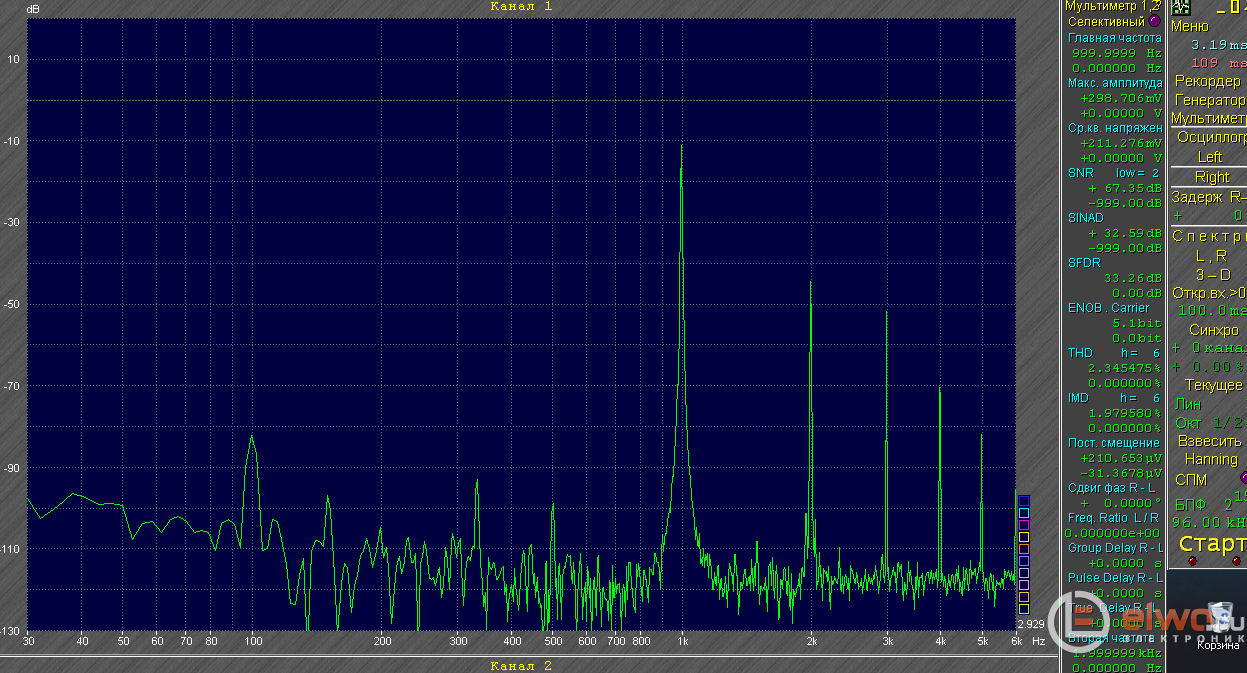Enable the Left channel

click(1210, 157)
